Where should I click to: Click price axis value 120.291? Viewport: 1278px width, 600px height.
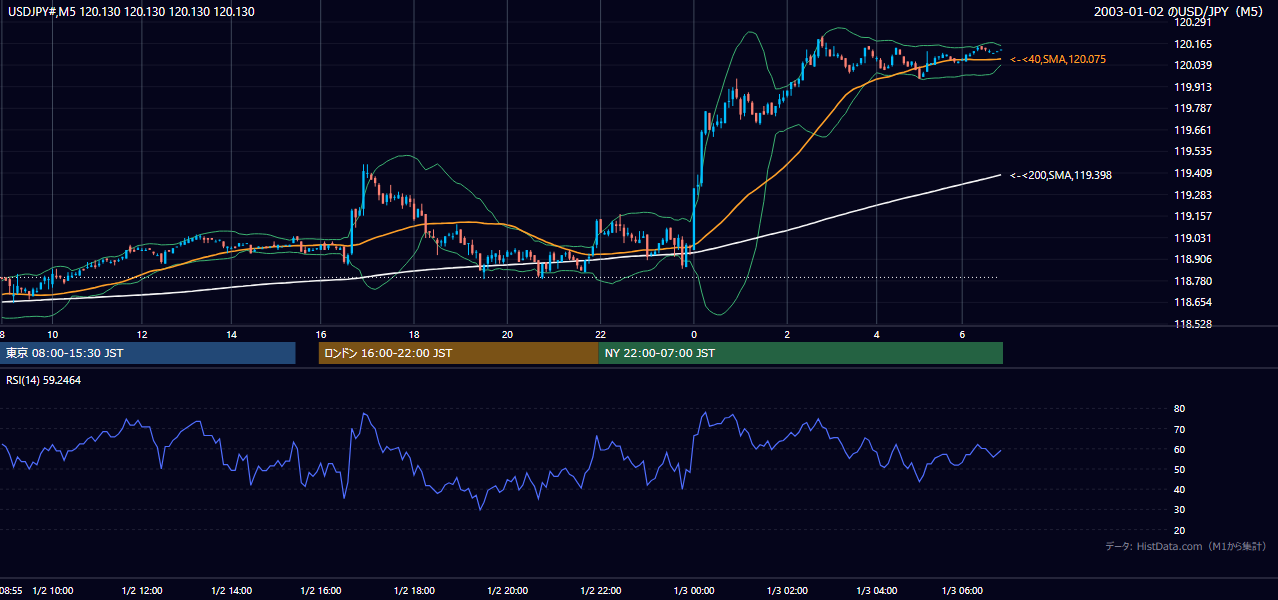point(1192,22)
